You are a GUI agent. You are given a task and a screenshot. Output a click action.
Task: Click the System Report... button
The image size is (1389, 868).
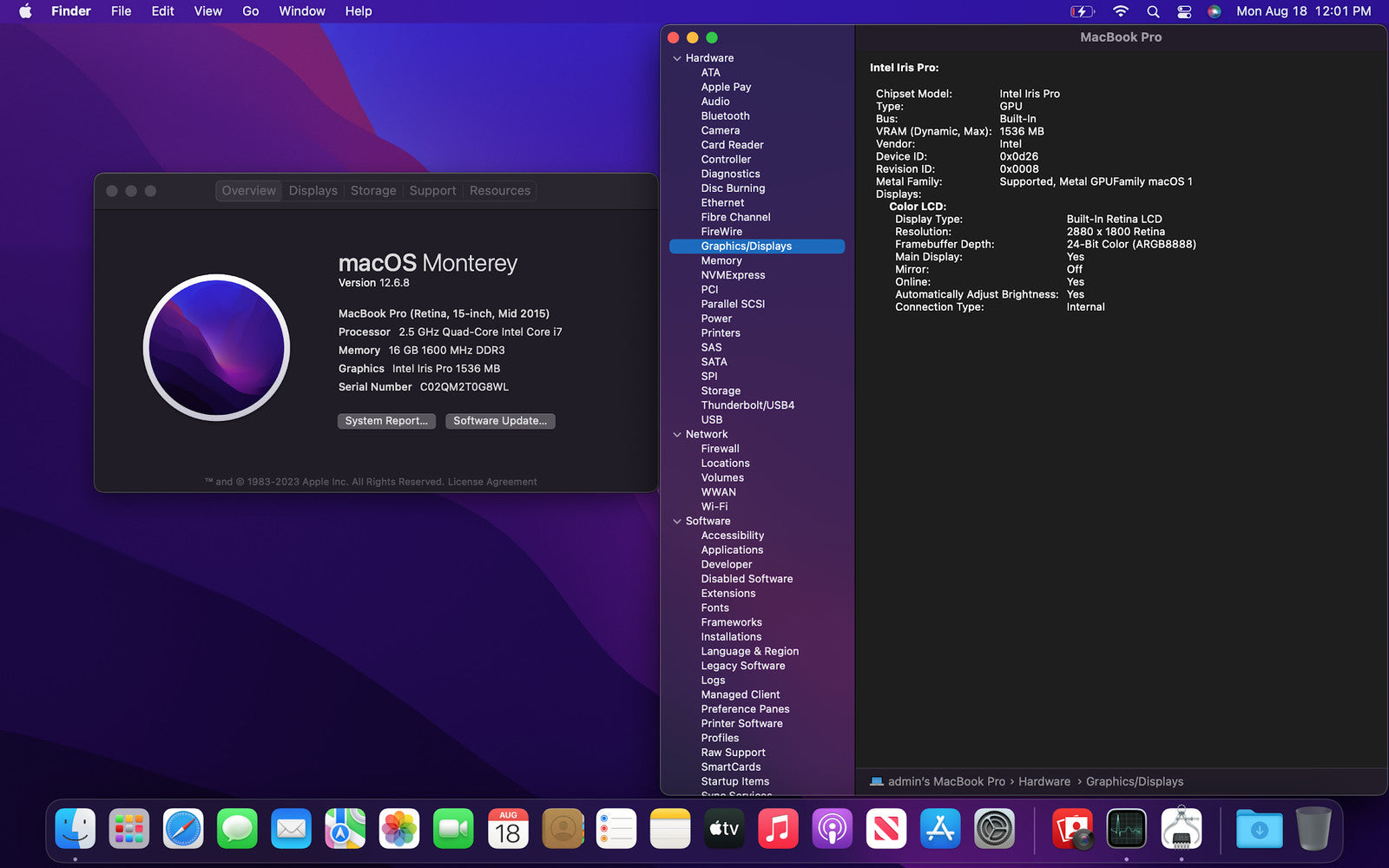[x=386, y=421]
